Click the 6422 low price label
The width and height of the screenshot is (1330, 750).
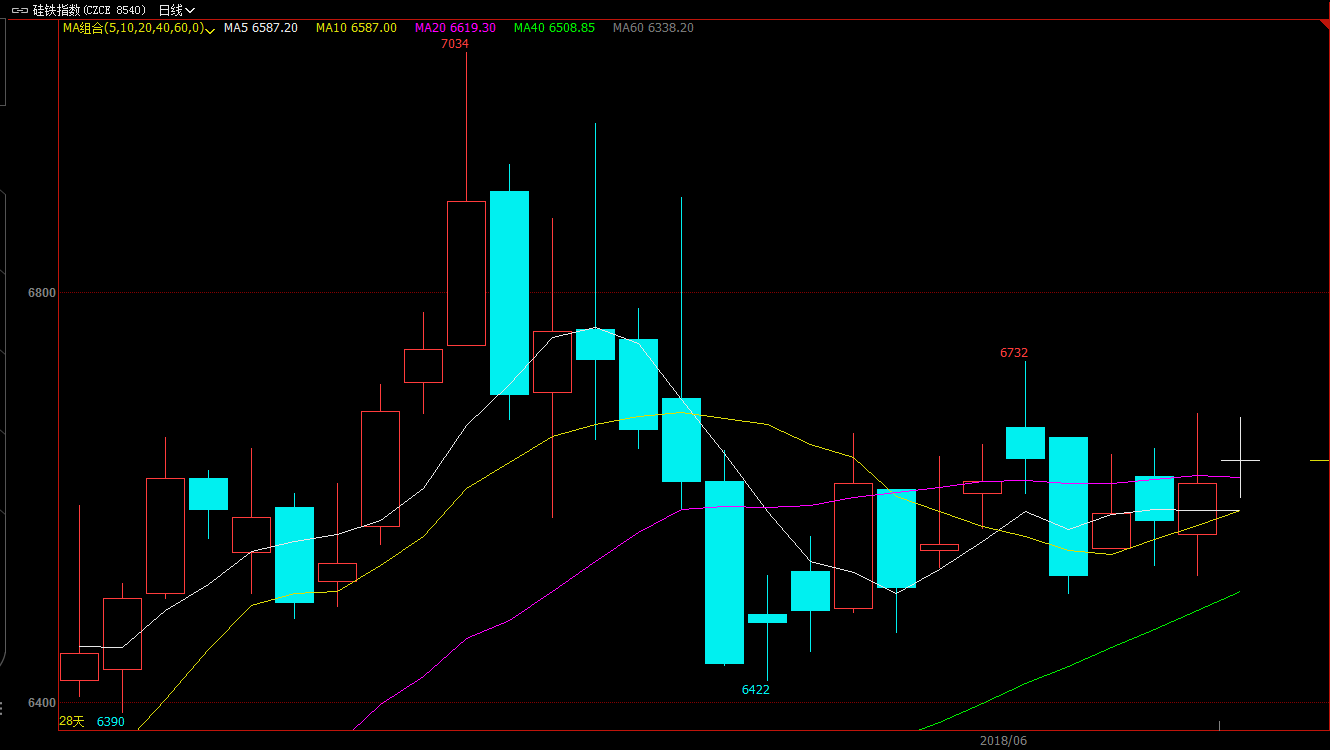tap(756, 690)
